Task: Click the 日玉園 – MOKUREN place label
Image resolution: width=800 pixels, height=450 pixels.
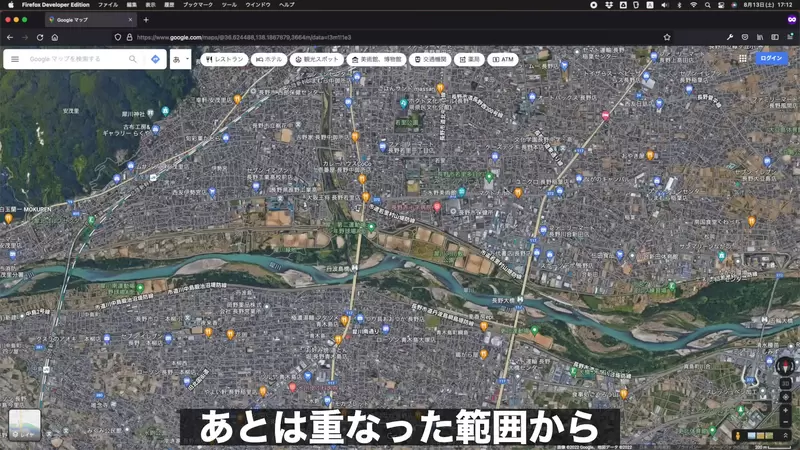Action: [26, 210]
